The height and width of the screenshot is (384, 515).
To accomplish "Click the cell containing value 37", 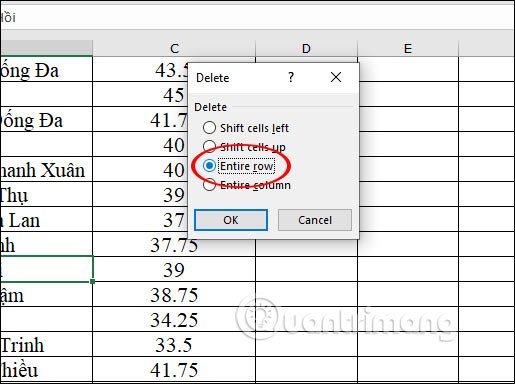I will [140, 220].
